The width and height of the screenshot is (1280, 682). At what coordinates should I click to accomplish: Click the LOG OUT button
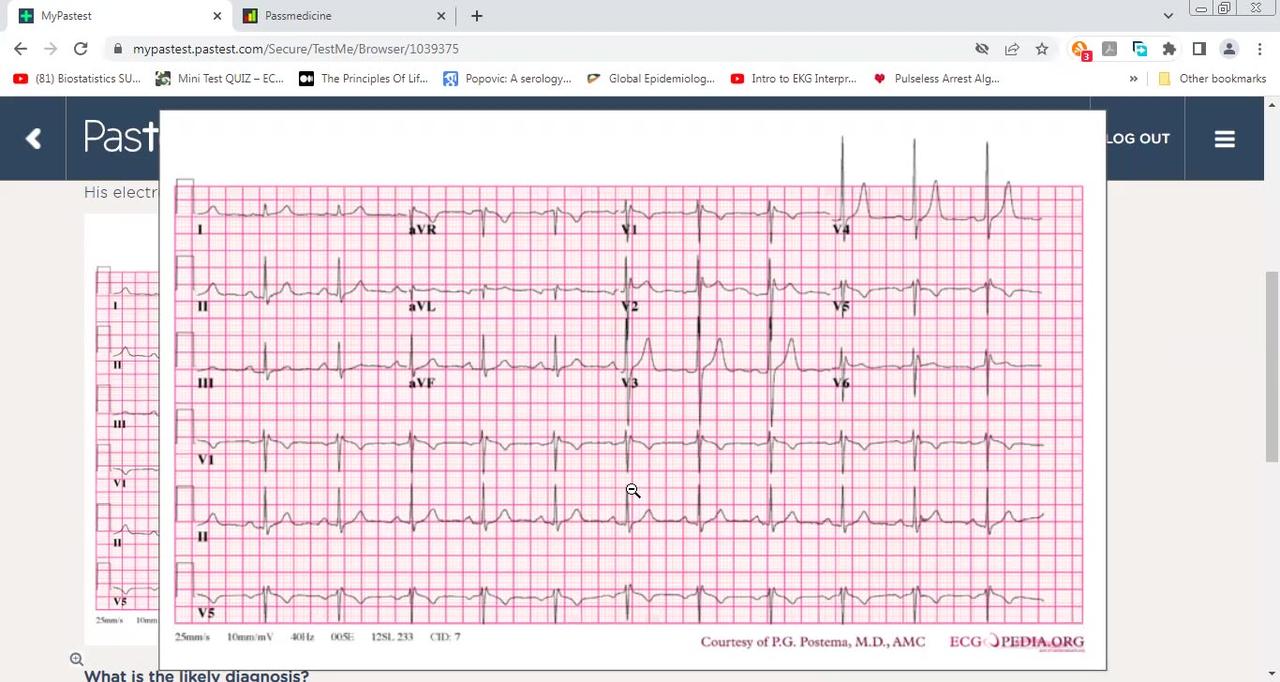[x=1137, y=138]
